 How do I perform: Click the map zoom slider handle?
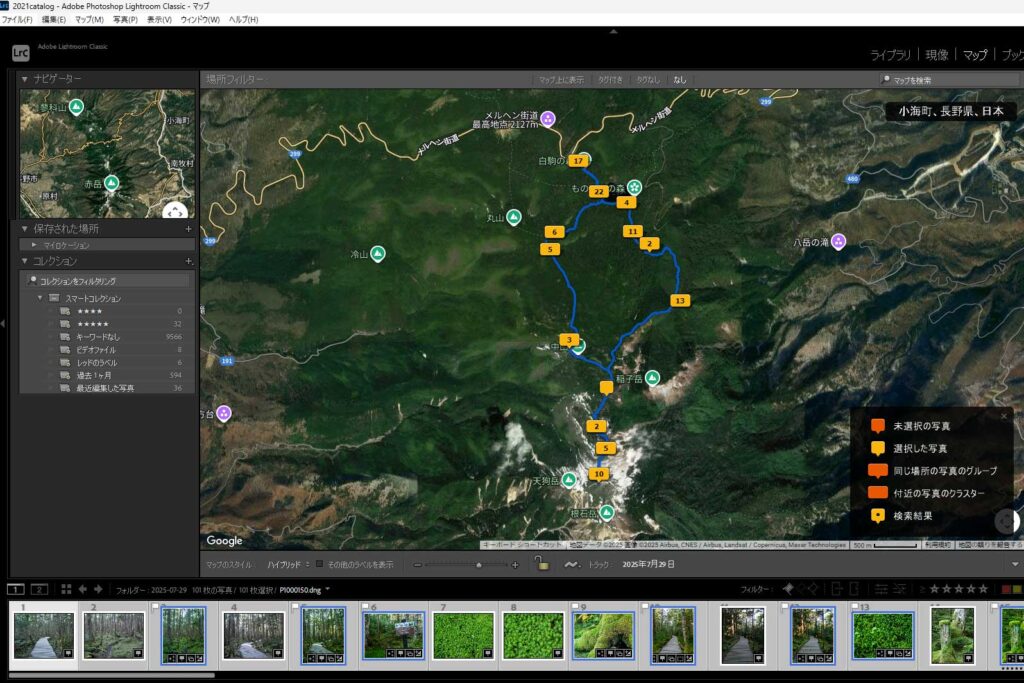(x=479, y=565)
